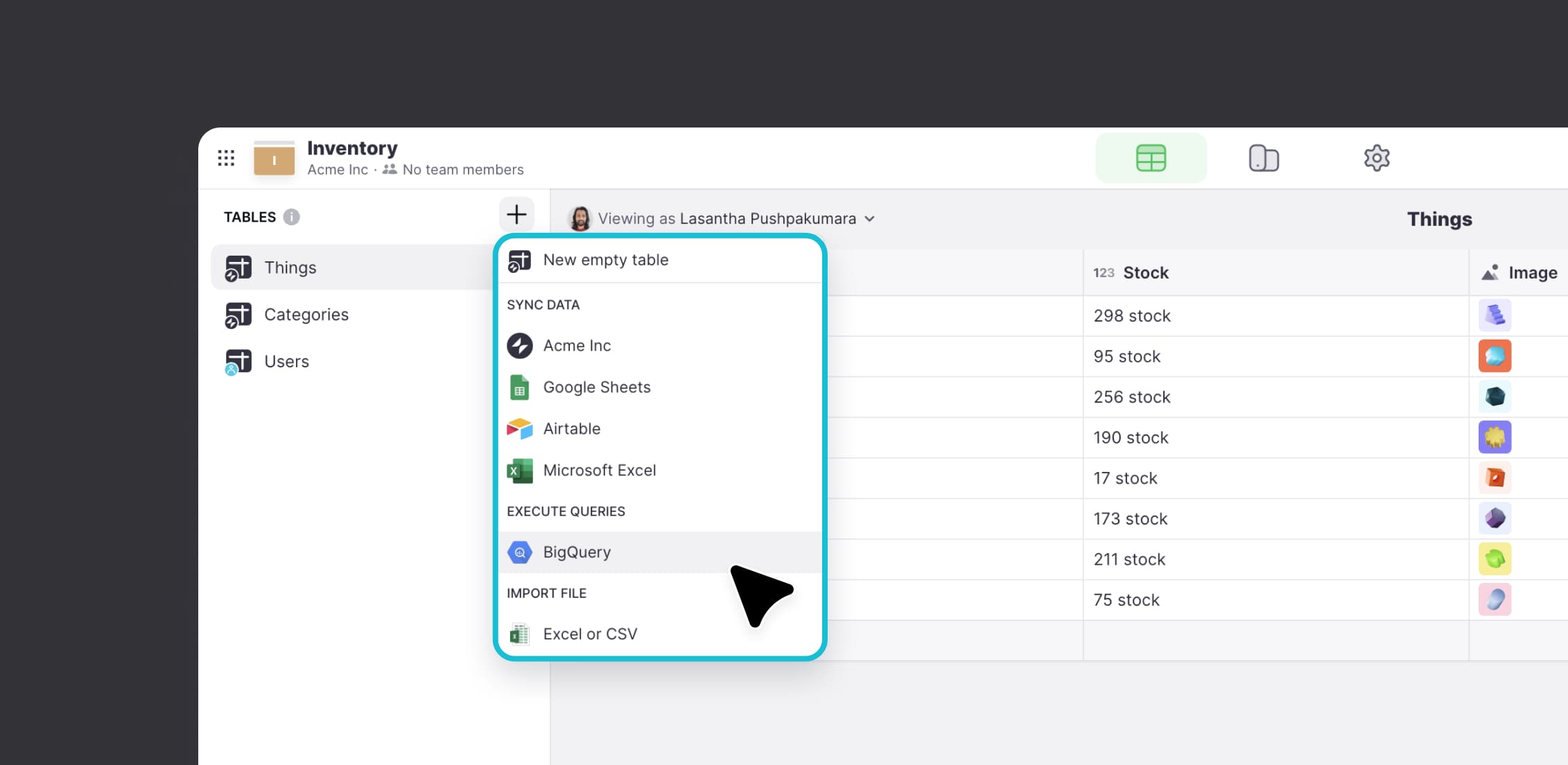Click the plus button to add table
This screenshot has height=765, width=1568.
click(x=516, y=215)
